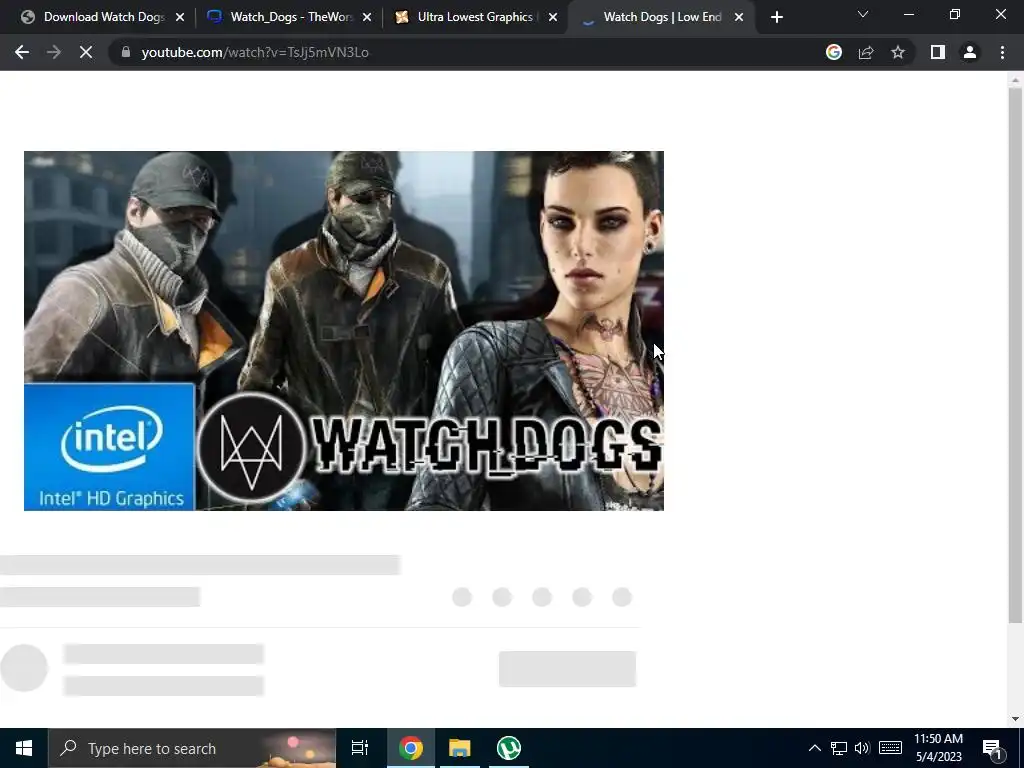The height and width of the screenshot is (768, 1024).
Task: Close the Ultra Lowest Graphics tab
Action: point(553,18)
